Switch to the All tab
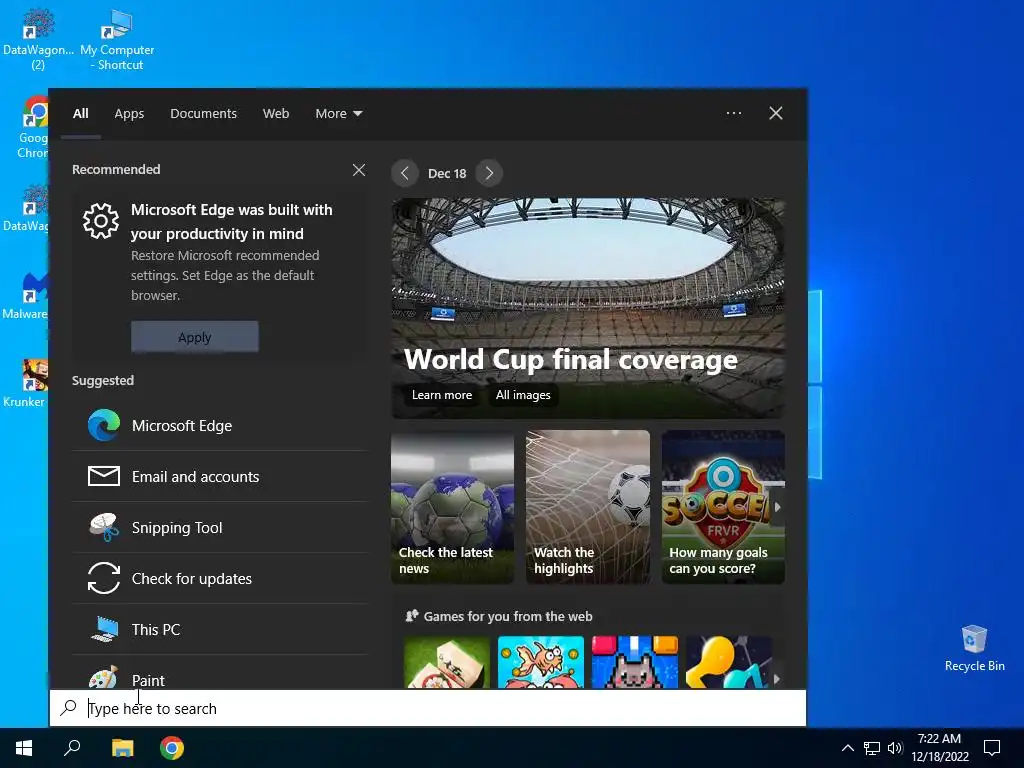Screen dimensions: 1024x768 coord(81,114)
